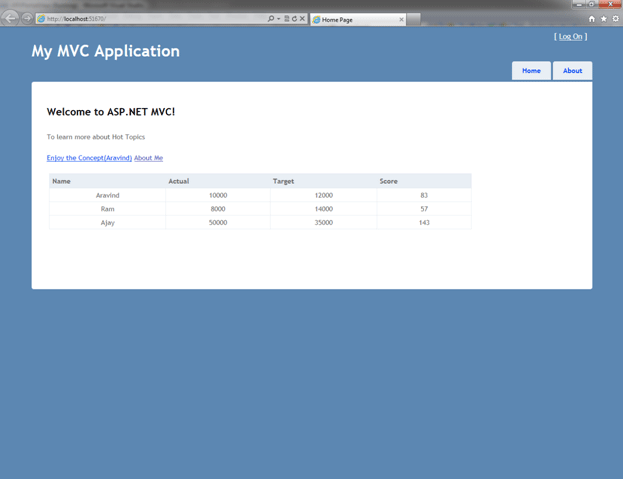Follow Enjoy the Concept(Aravind) link

[89, 158]
